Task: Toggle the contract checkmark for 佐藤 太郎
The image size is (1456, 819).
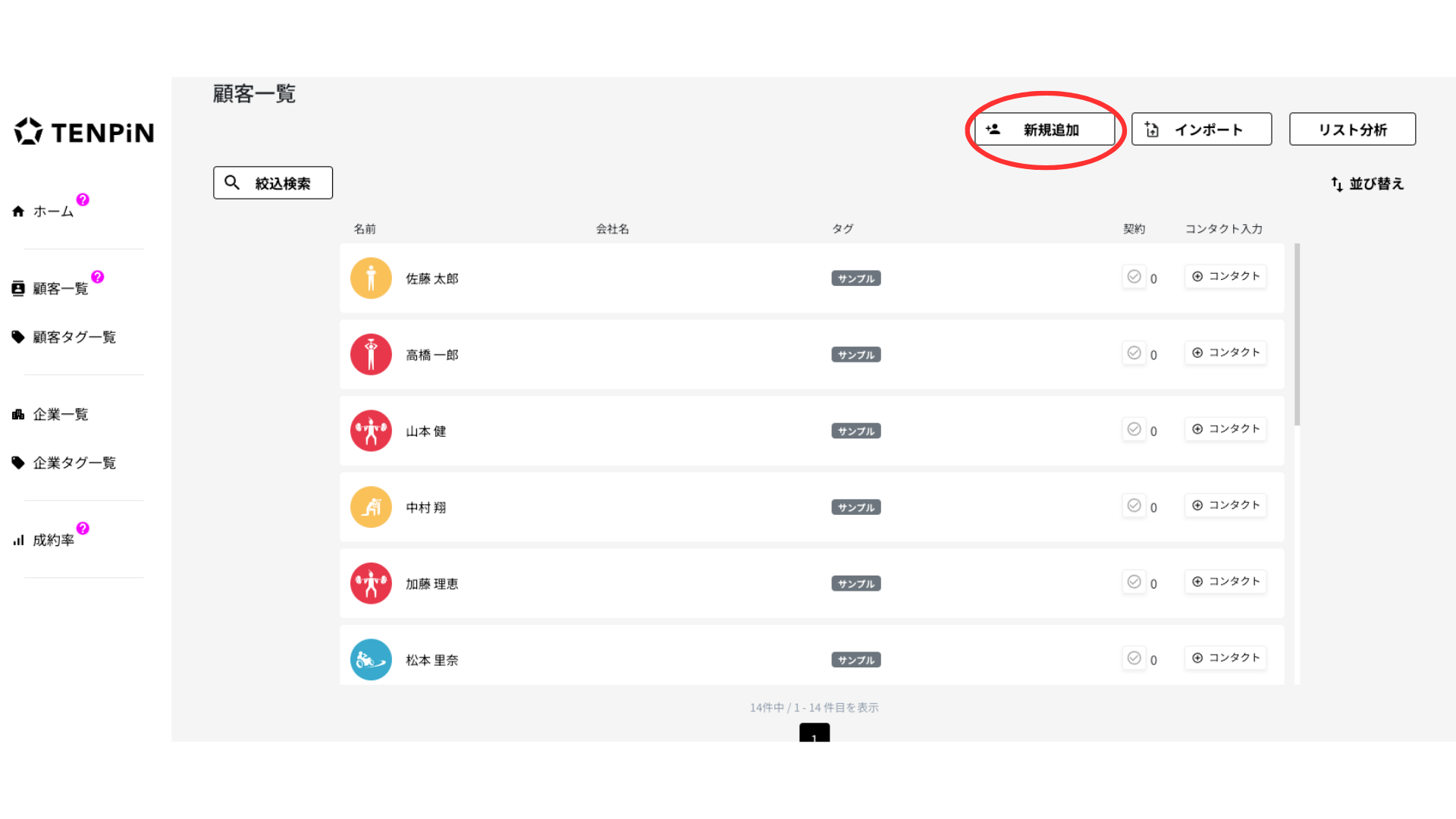Action: (x=1134, y=277)
